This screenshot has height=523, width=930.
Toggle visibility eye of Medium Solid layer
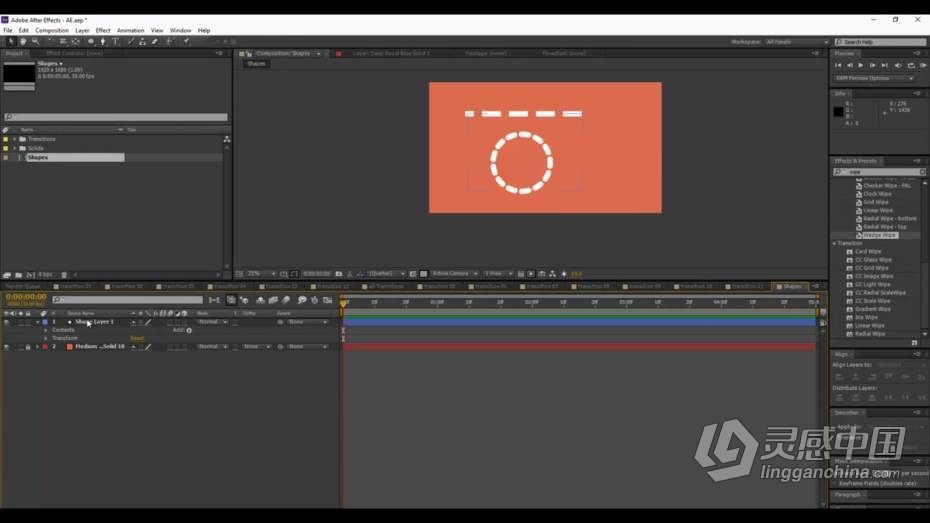tap(6, 347)
